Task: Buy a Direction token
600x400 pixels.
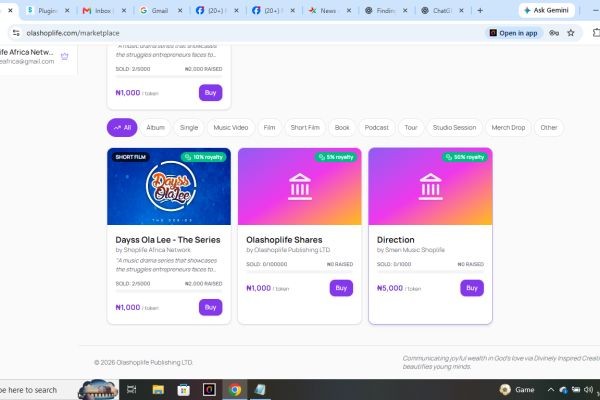Action: click(x=472, y=288)
